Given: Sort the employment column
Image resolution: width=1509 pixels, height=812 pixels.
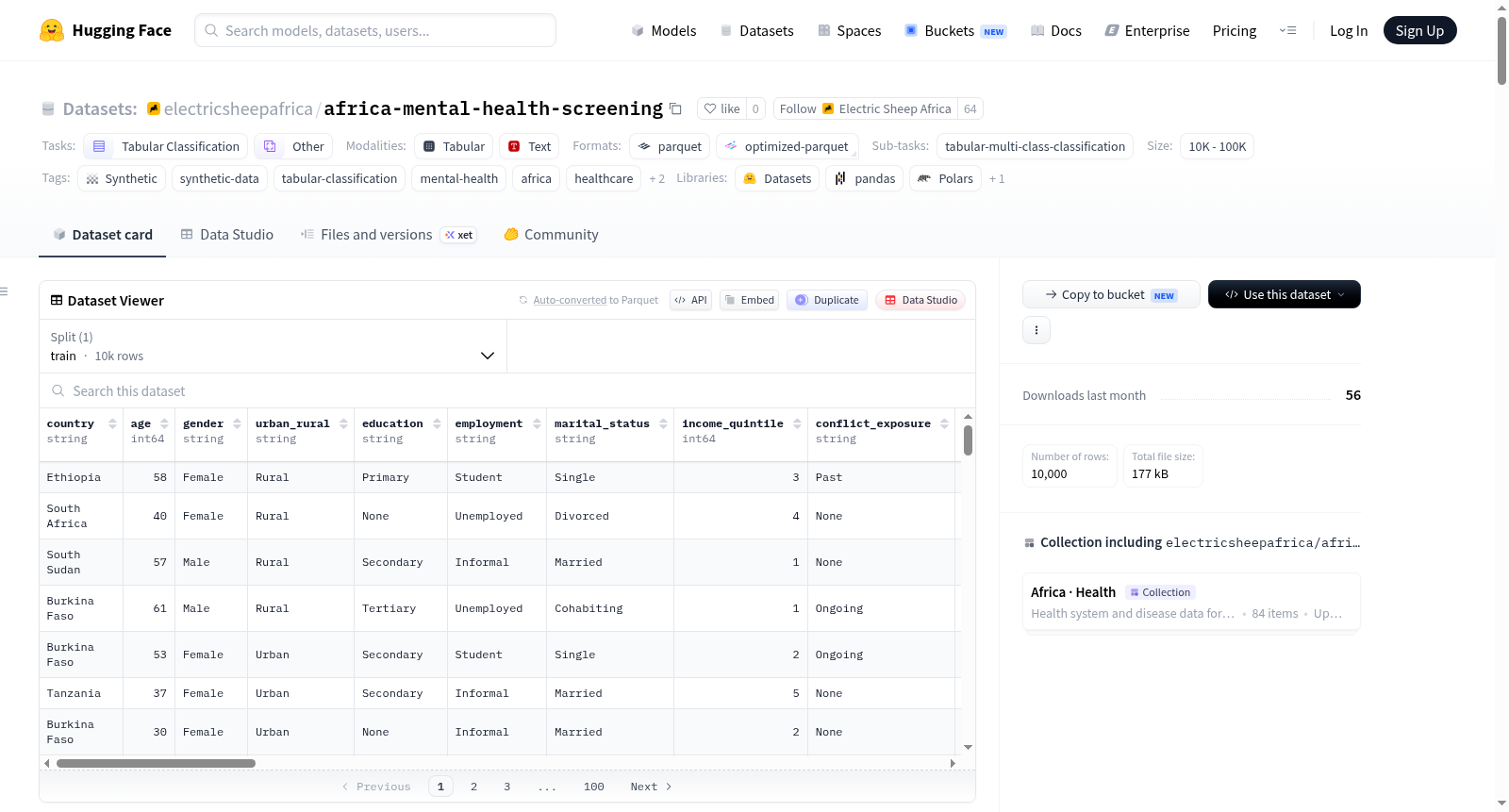Looking at the screenshot, I should 538,423.
